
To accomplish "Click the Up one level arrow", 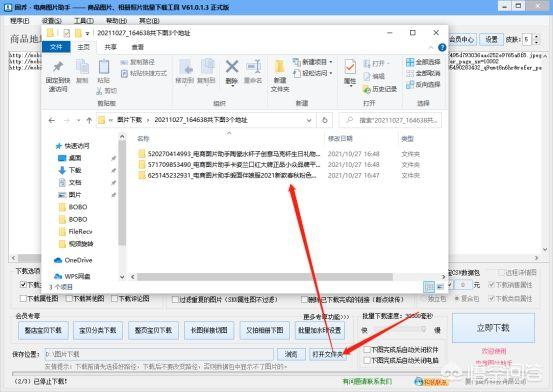I will (89, 120).
